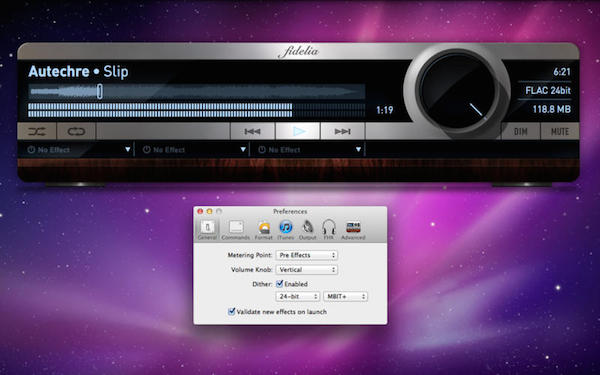
Task: Click the 6:21 total time display
Action: tap(562, 72)
